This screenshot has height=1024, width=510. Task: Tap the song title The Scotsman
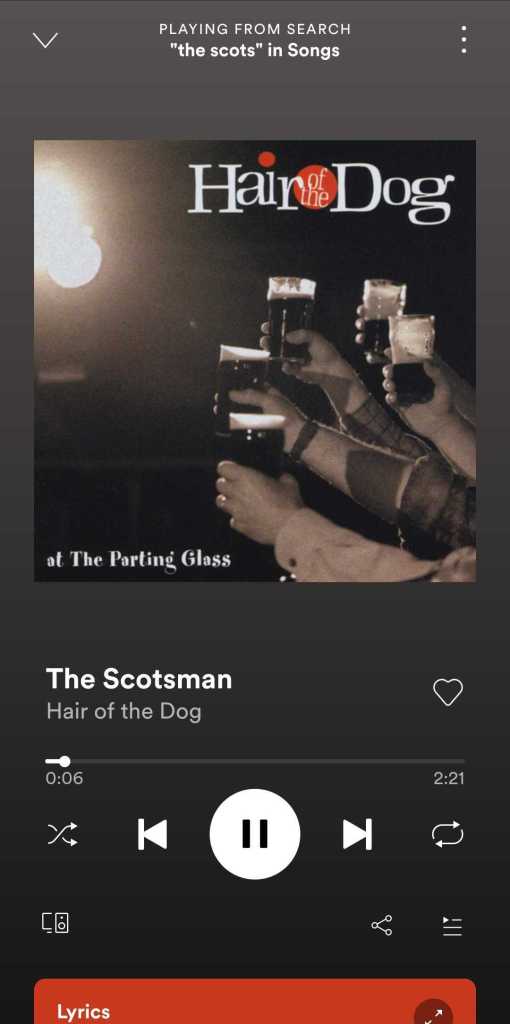coord(139,679)
